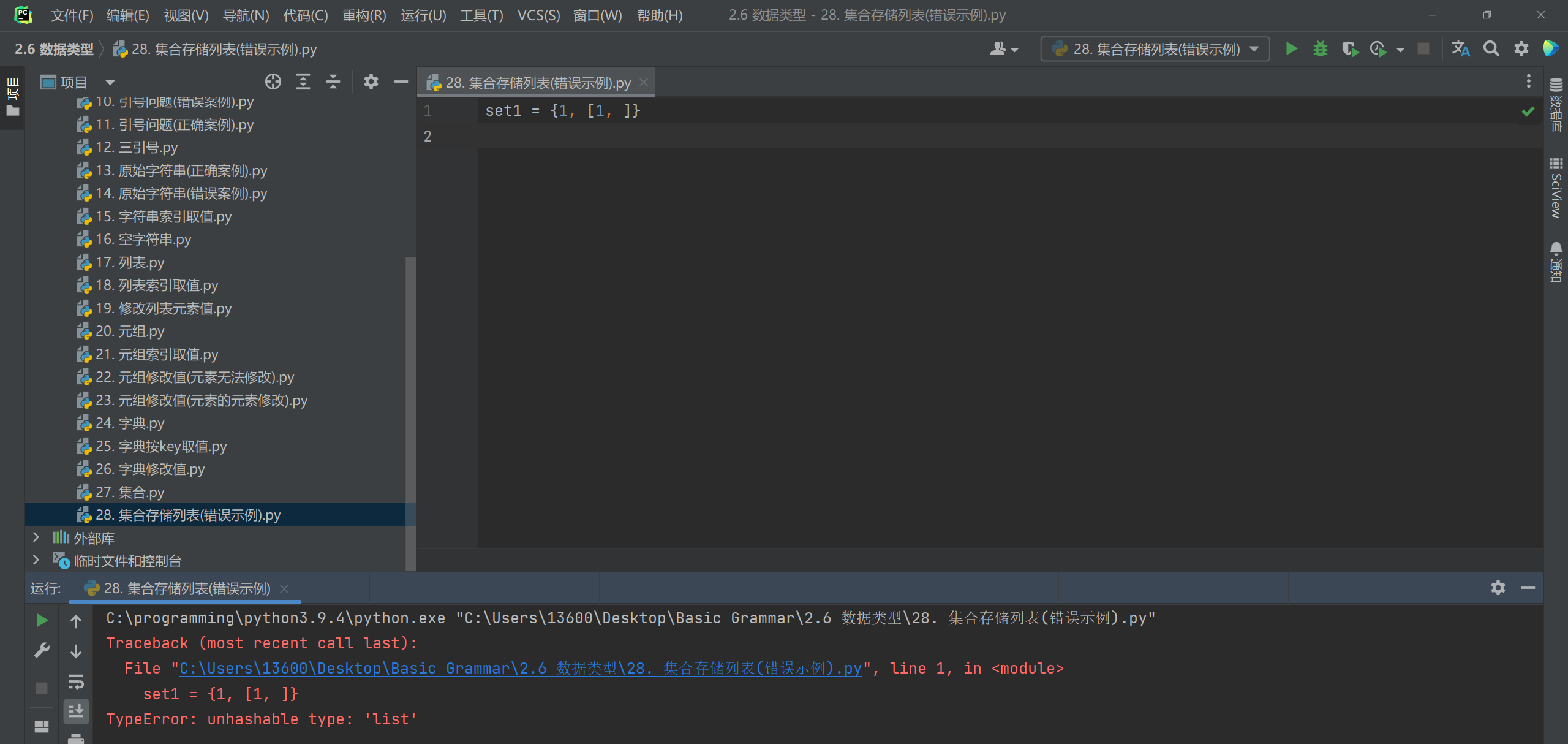Select 12. 三引号.py file

[137, 147]
